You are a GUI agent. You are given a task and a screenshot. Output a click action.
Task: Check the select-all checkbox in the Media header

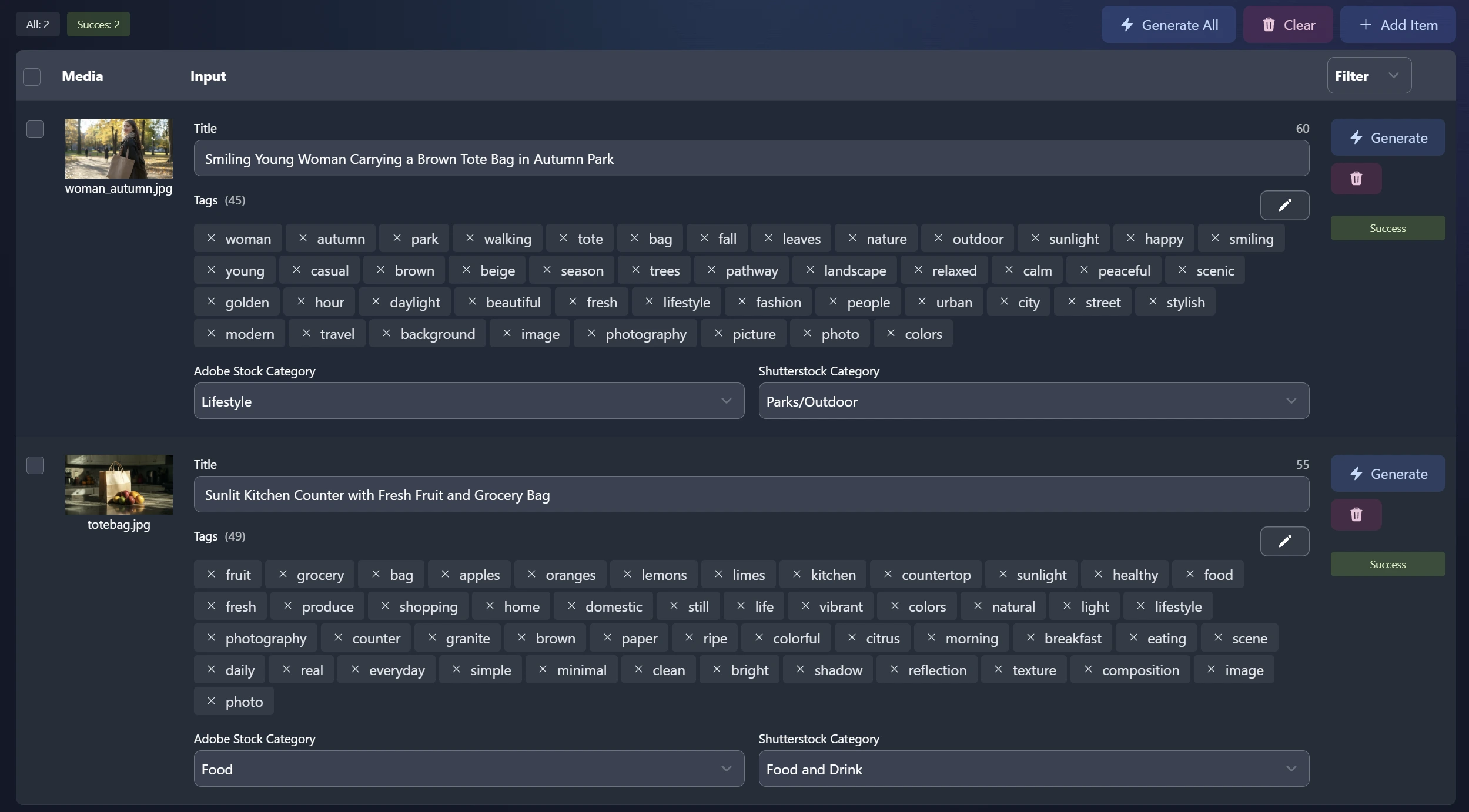pos(32,76)
